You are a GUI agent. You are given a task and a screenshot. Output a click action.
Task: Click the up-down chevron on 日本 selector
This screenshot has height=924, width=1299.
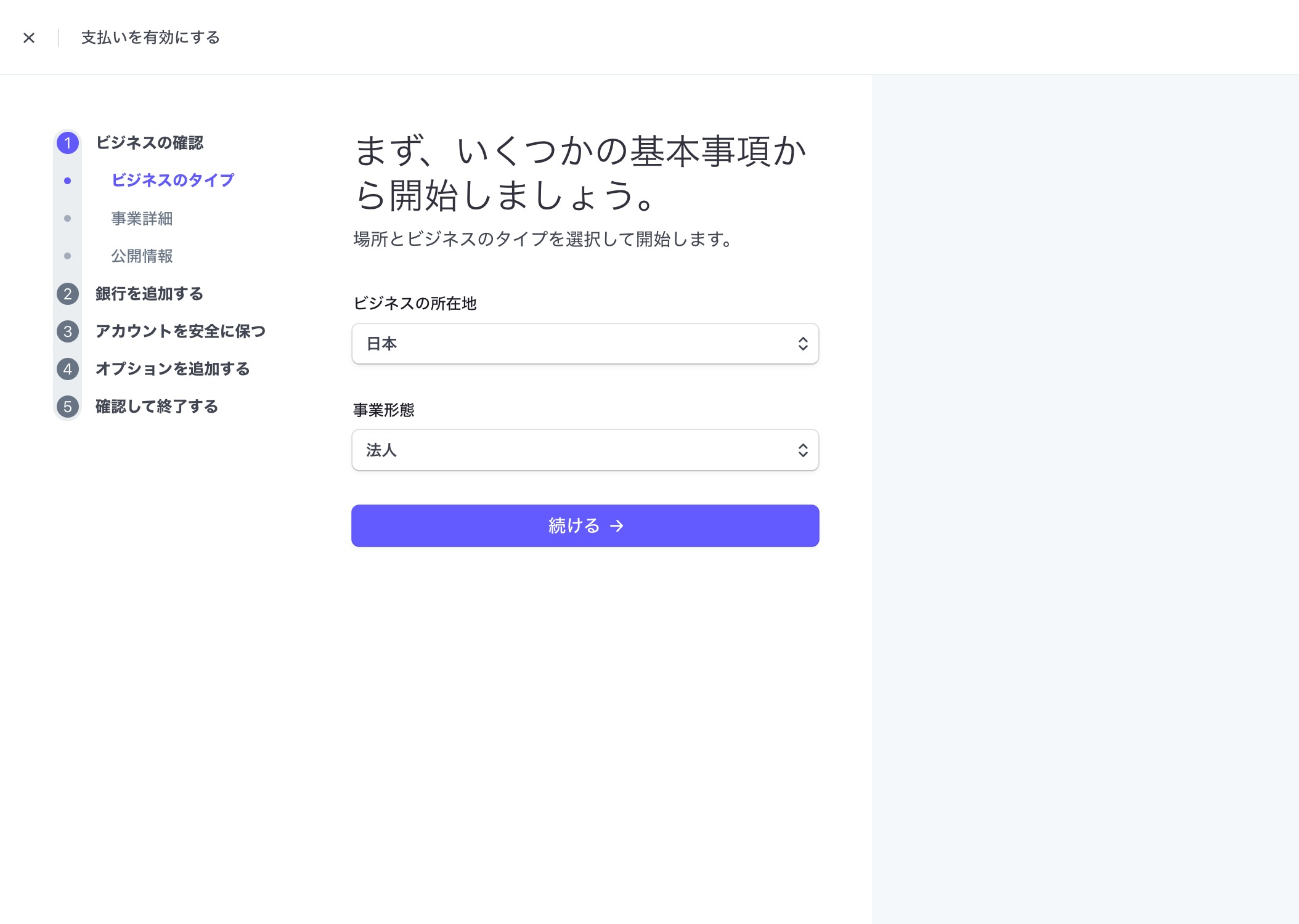802,344
